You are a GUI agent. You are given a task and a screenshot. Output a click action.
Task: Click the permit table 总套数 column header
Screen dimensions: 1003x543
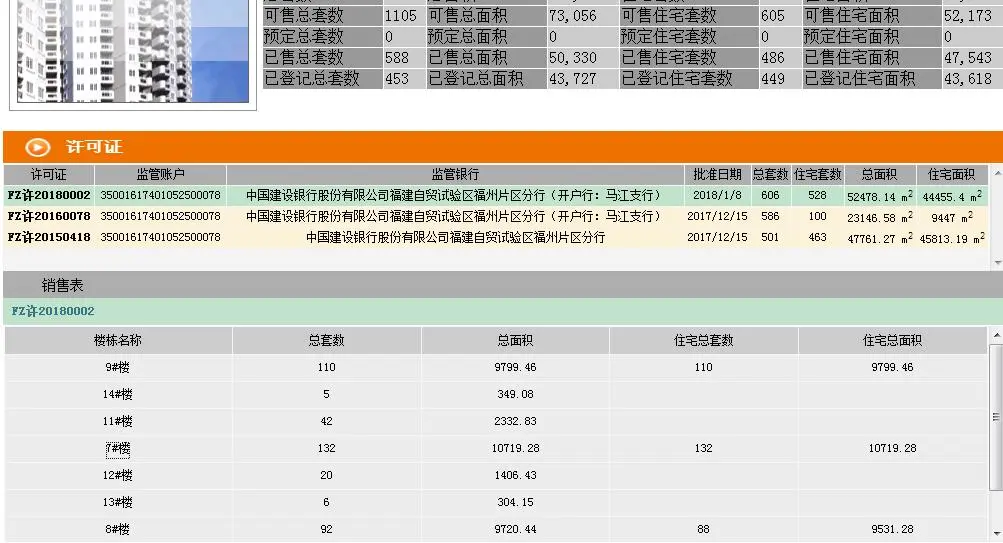770,175
